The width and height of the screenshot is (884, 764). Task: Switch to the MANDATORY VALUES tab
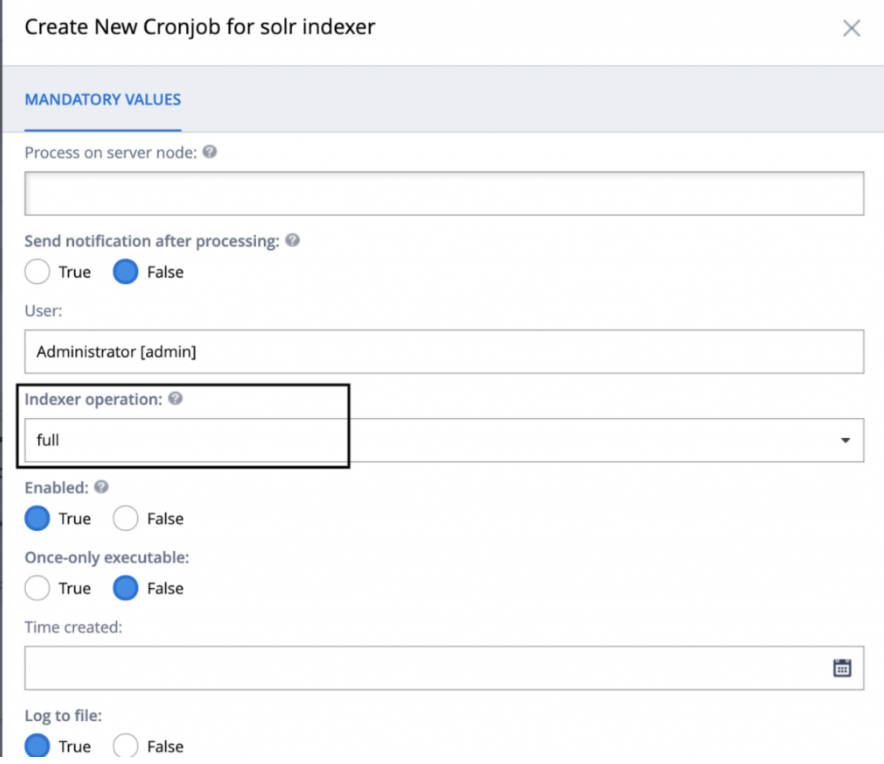[103, 100]
